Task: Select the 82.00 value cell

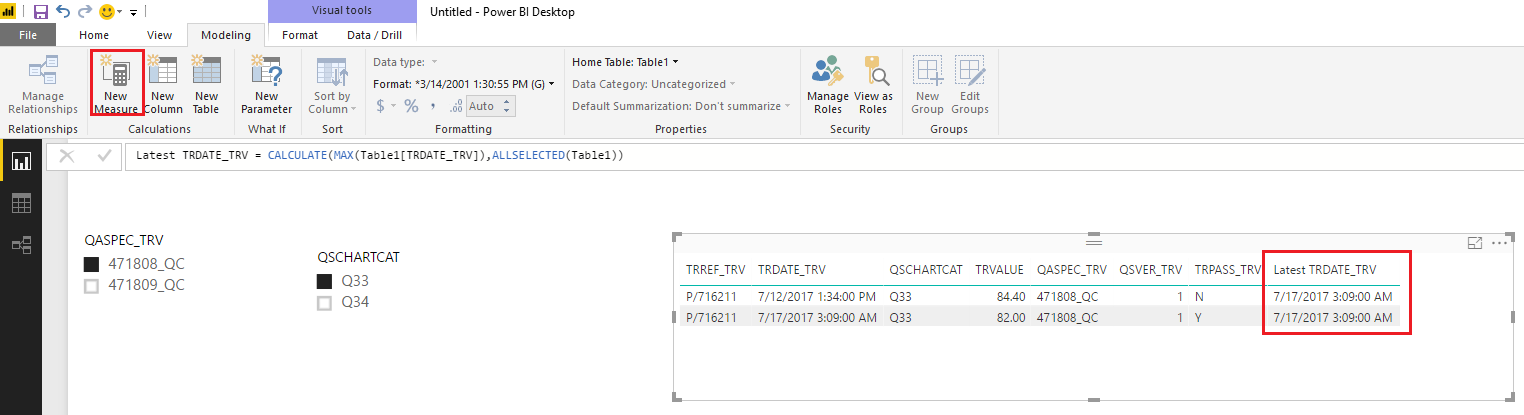Action: (x=1010, y=317)
